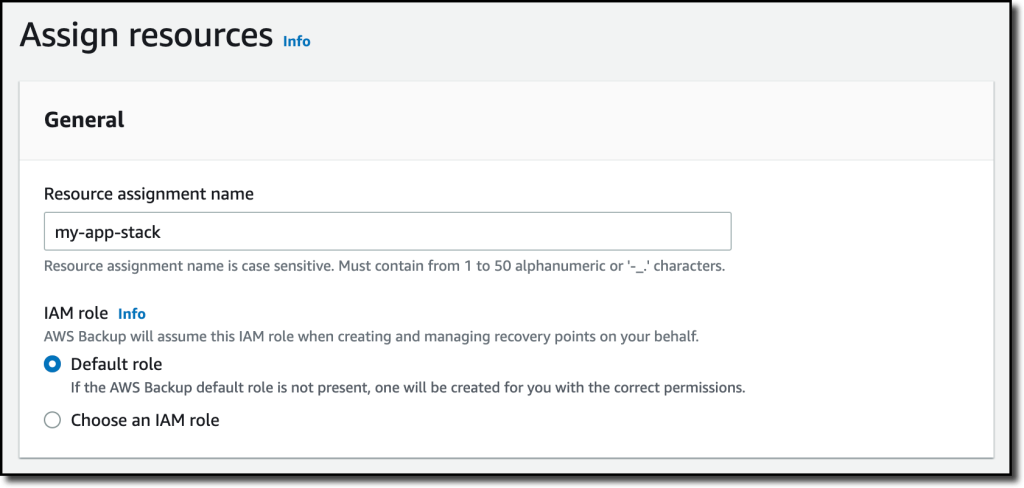
Task: Open the Info link next to IAM role
Action: pos(131,314)
